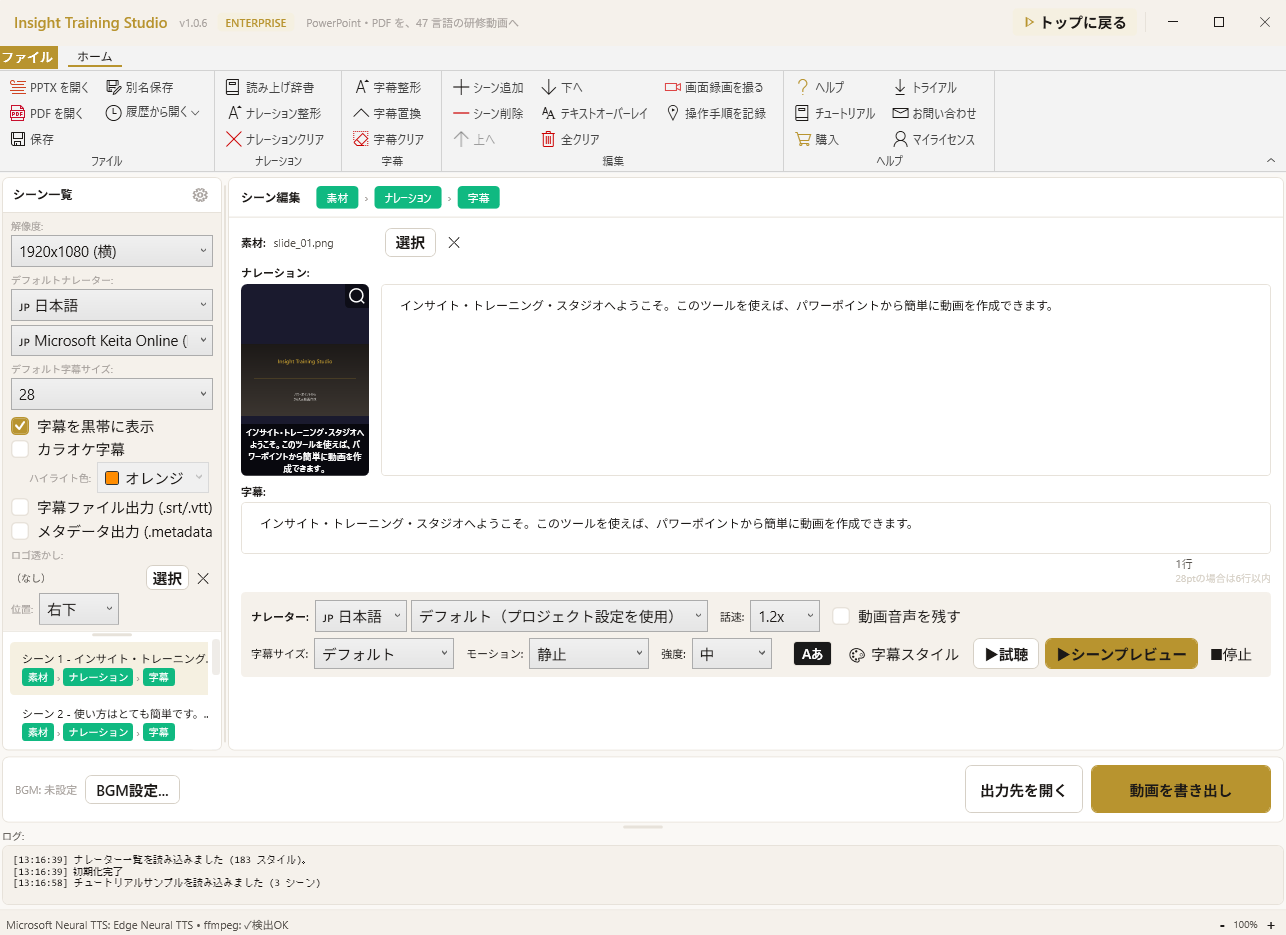
Task: Select 字幕 step in scene editor header
Action: click(x=479, y=198)
